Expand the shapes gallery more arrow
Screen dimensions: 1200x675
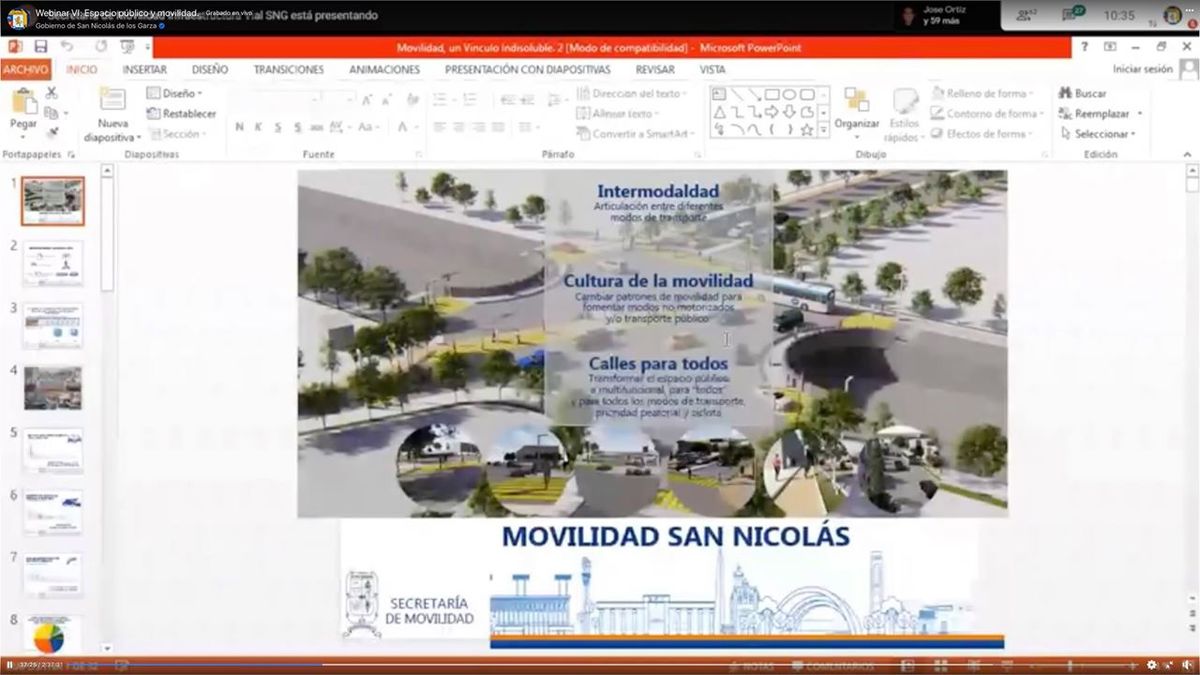point(824,129)
